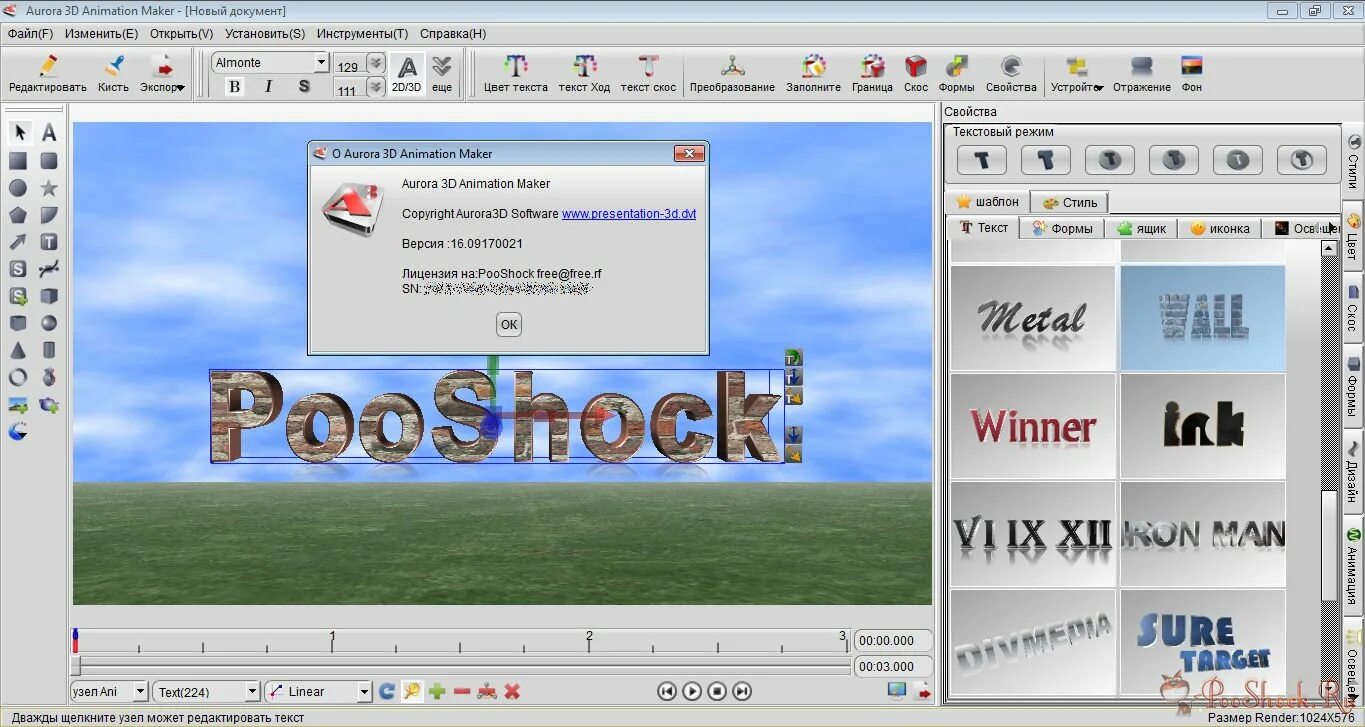Add a rounded rectangle shape
This screenshot has height=727, width=1365.
coord(49,160)
